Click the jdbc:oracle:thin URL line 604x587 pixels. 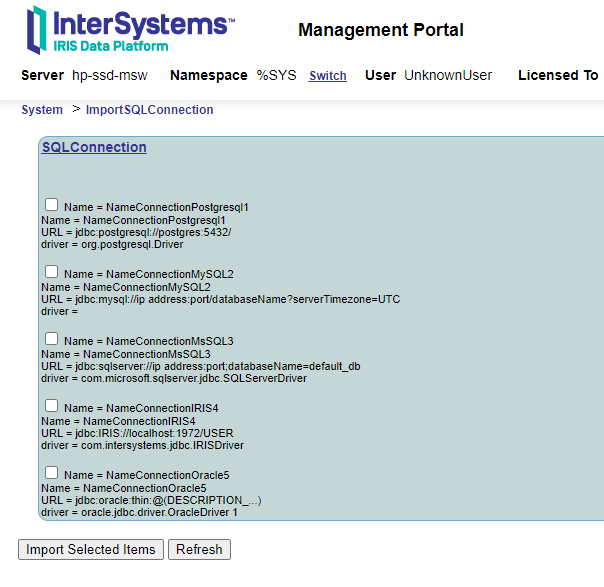pyautogui.click(x=151, y=500)
